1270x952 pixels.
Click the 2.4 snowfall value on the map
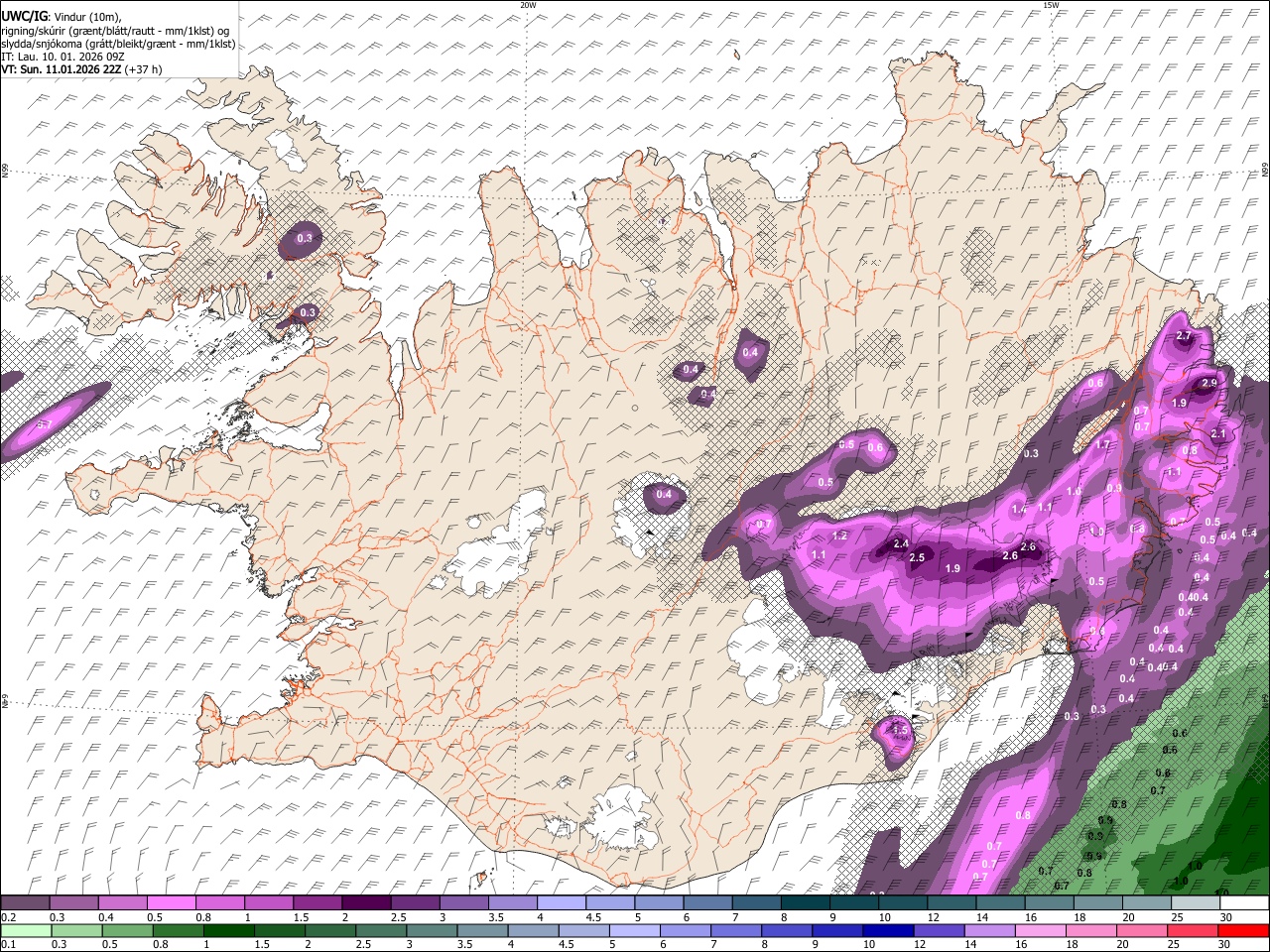click(x=901, y=544)
